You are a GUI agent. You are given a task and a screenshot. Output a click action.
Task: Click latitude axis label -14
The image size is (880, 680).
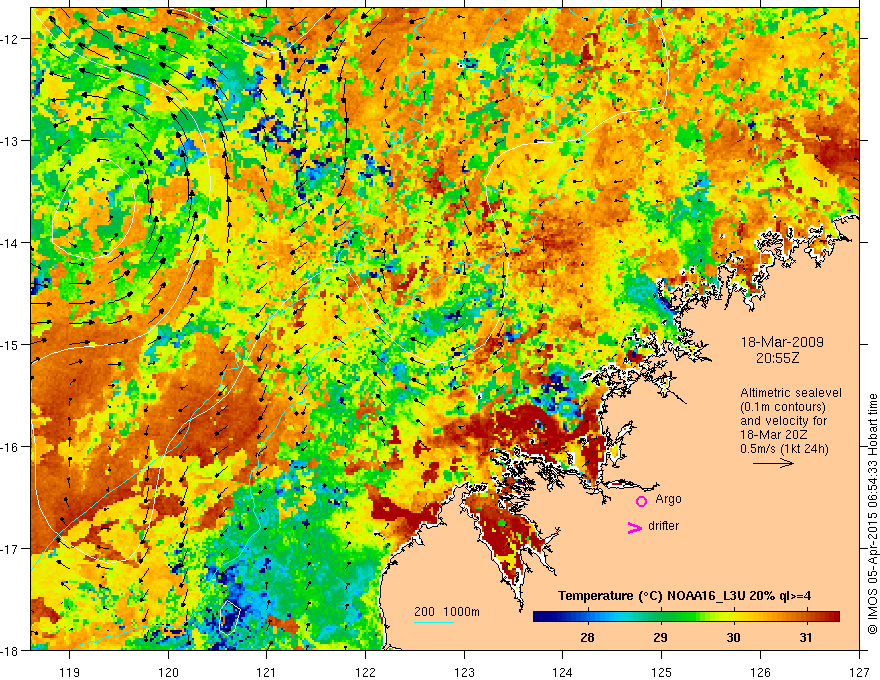11,242
